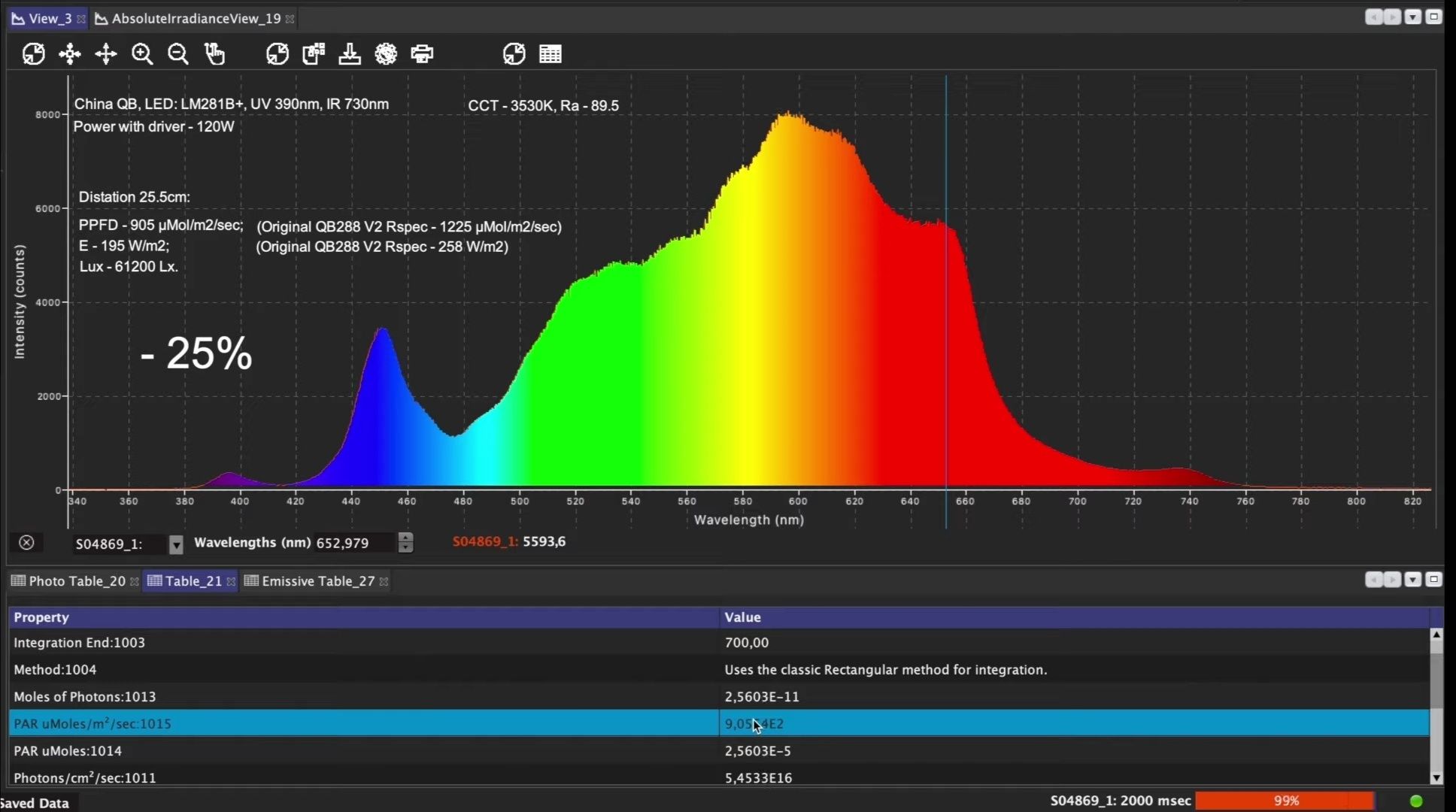
Task: Open the graph panel tab list dropdown
Action: point(1413,17)
